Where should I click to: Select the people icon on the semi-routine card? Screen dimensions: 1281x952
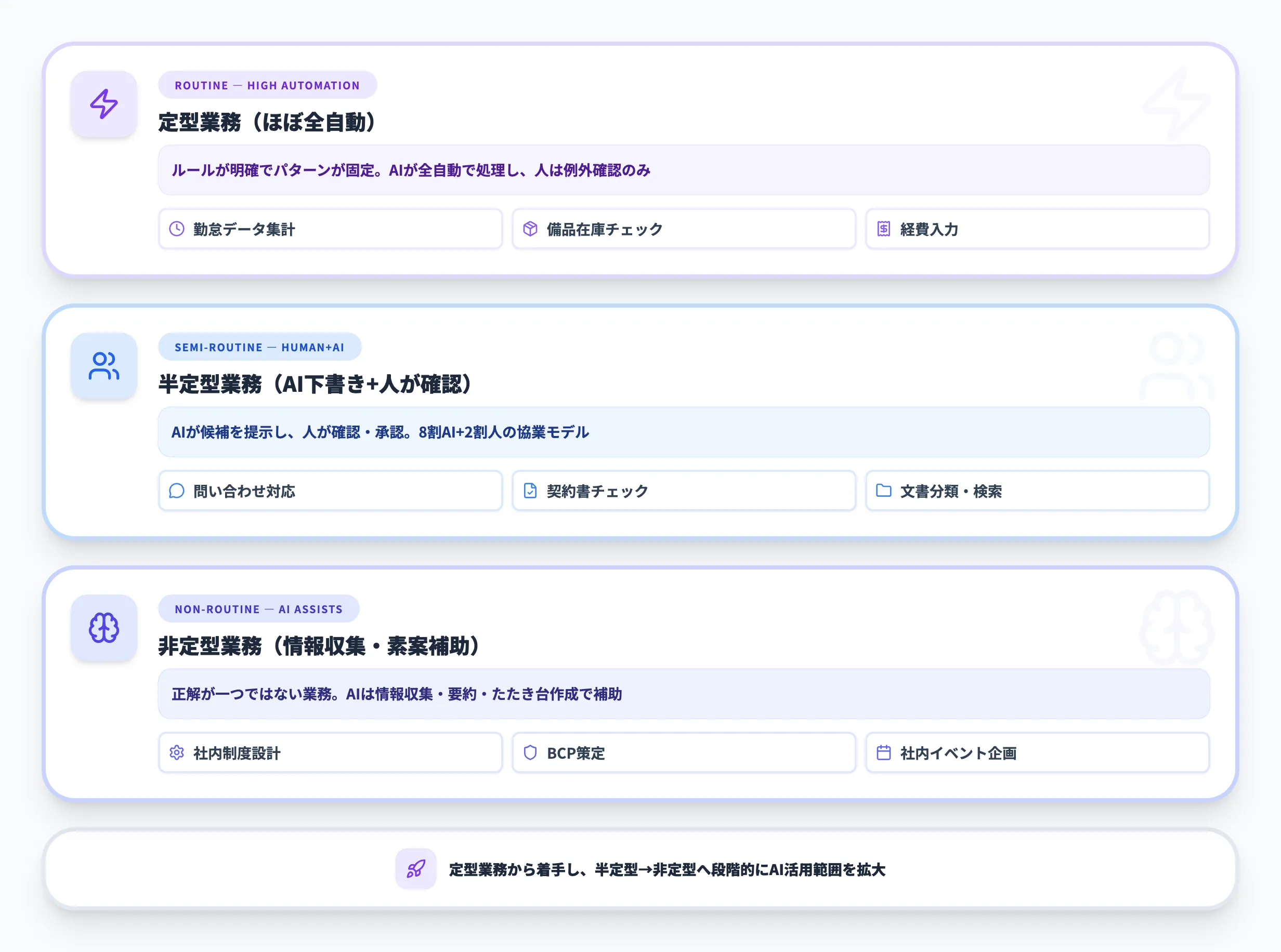pyautogui.click(x=104, y=366)
